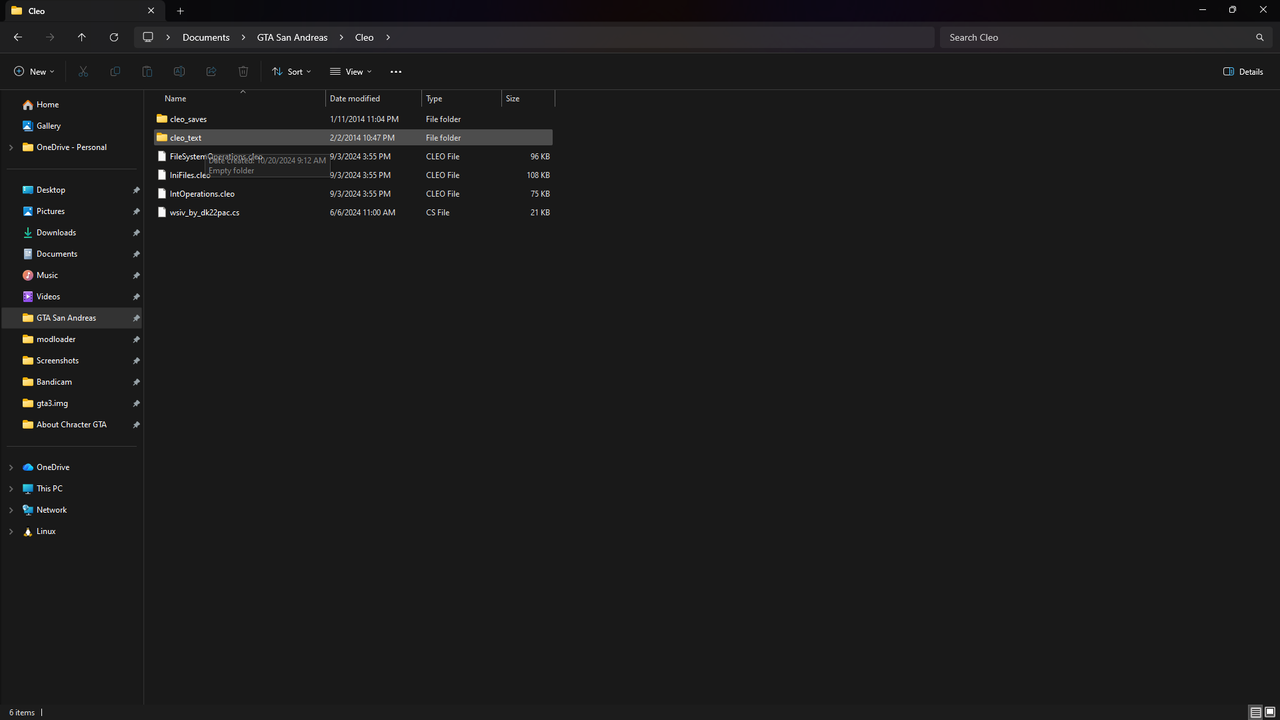Sort by Date modified column header
This screenshot has width=1280, height=720.
point(373,99)
